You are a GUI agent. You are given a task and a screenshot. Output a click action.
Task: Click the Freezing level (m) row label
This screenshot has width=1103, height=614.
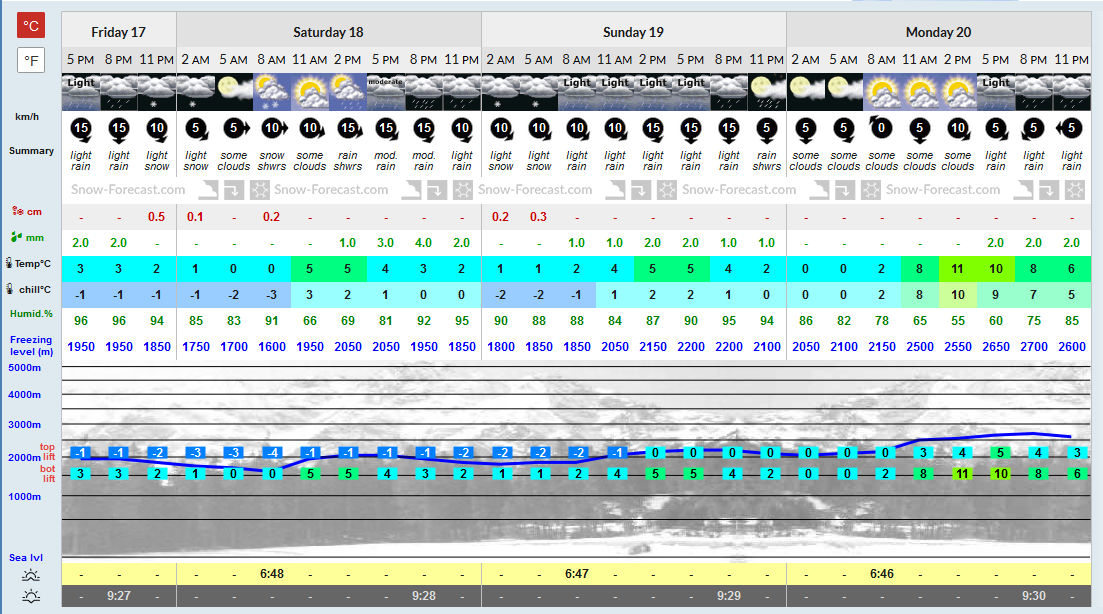(31, 345)
